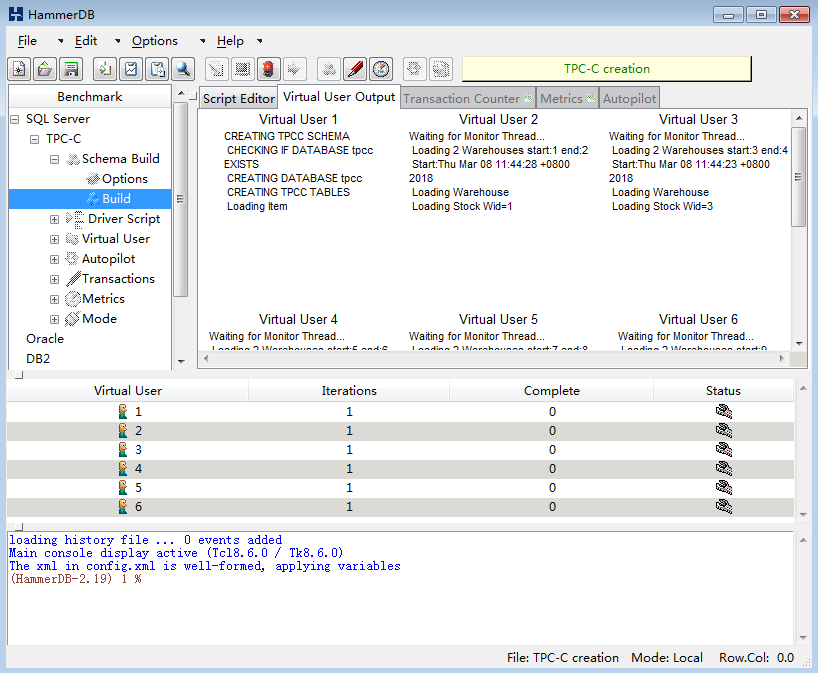Image resolution: width=818 pixels, height=673 pixels.
Task: Click the green arrow run toolbar icon
Action: point(295,69)
